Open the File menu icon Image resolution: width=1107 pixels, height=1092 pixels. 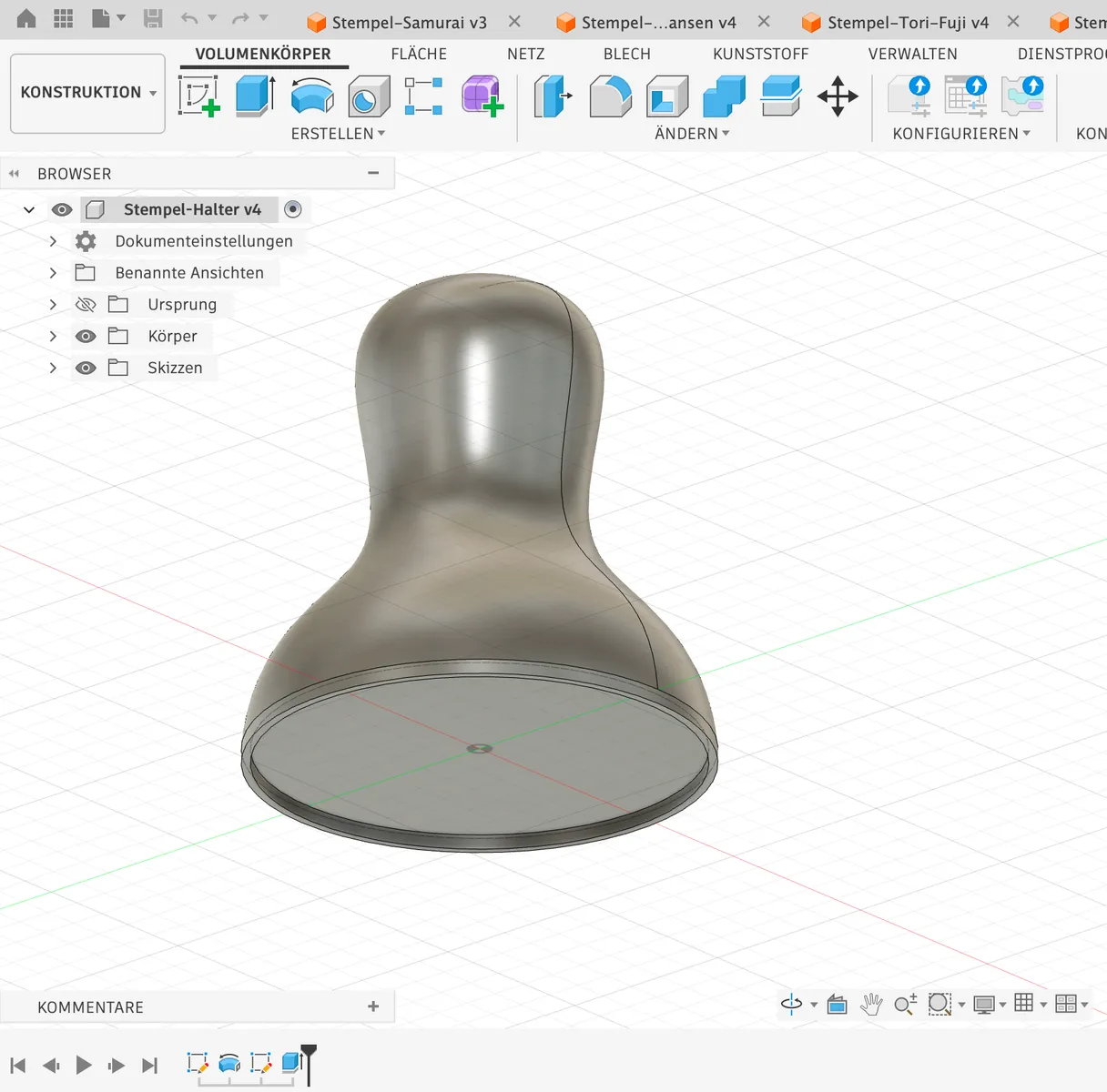point(101,19)
